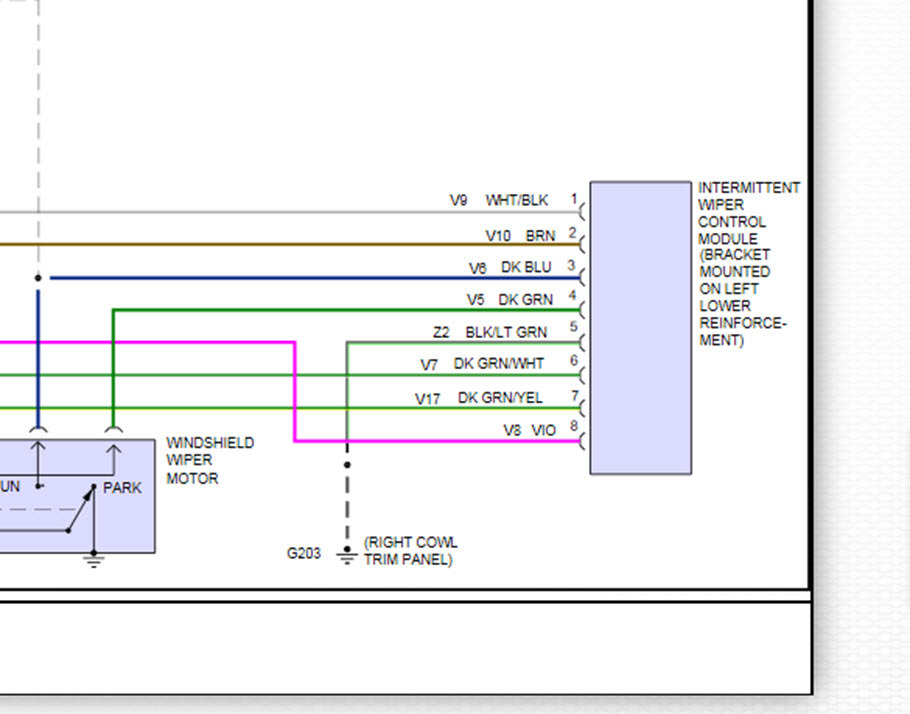
Task: Click the wiper motor ground symbol
Action: click(x=93, y=560)
